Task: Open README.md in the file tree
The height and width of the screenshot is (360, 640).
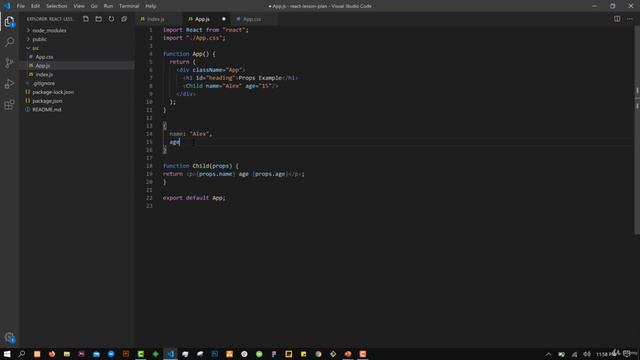Action: 47,109
